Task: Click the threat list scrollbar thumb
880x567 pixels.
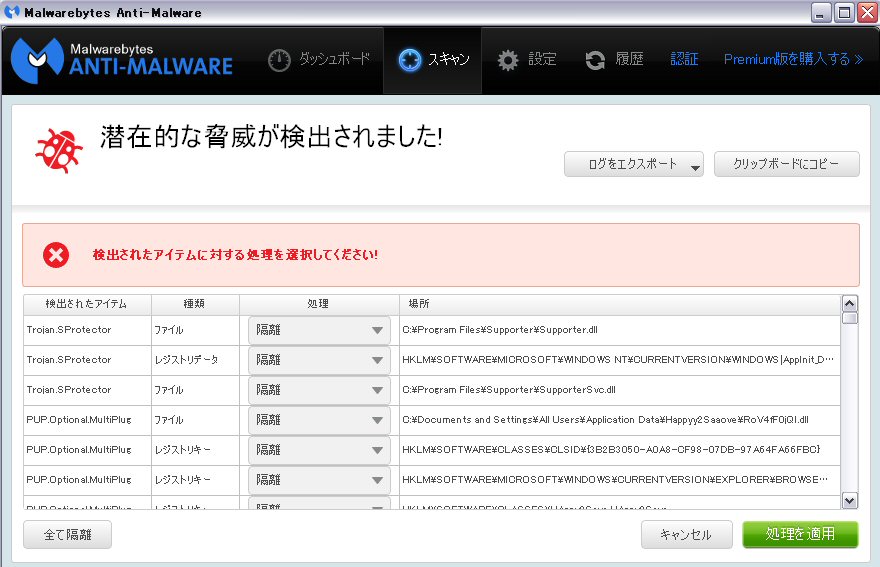Action: 850,318
